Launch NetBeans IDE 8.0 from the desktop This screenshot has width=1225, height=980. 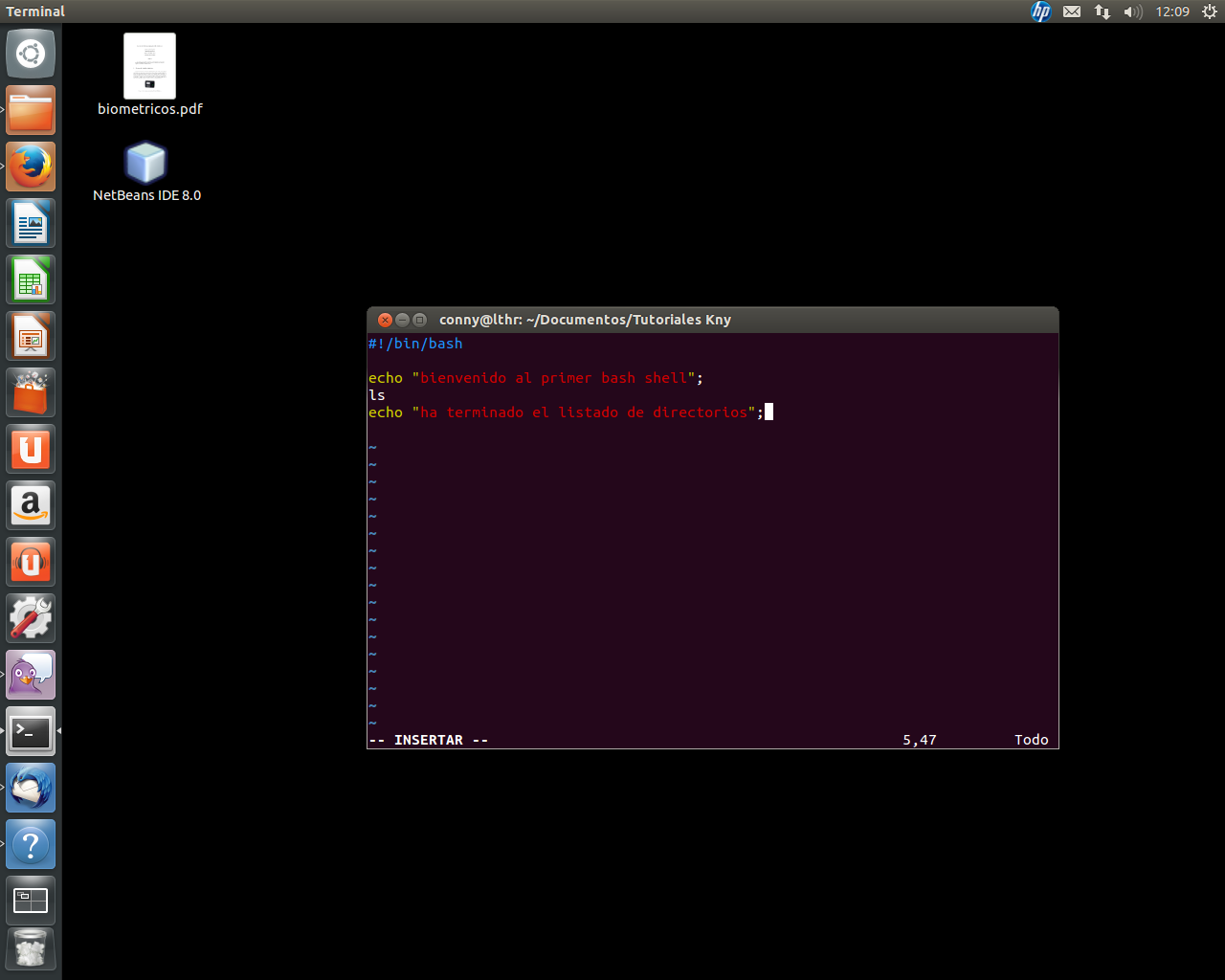(145, 163)
